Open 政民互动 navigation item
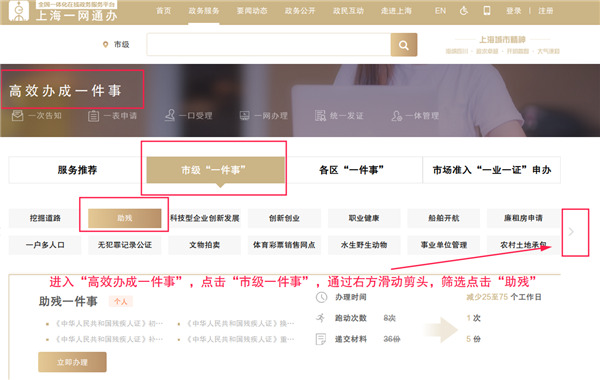The height and width of the screenshot is (380, 600). tap(348, 11)
